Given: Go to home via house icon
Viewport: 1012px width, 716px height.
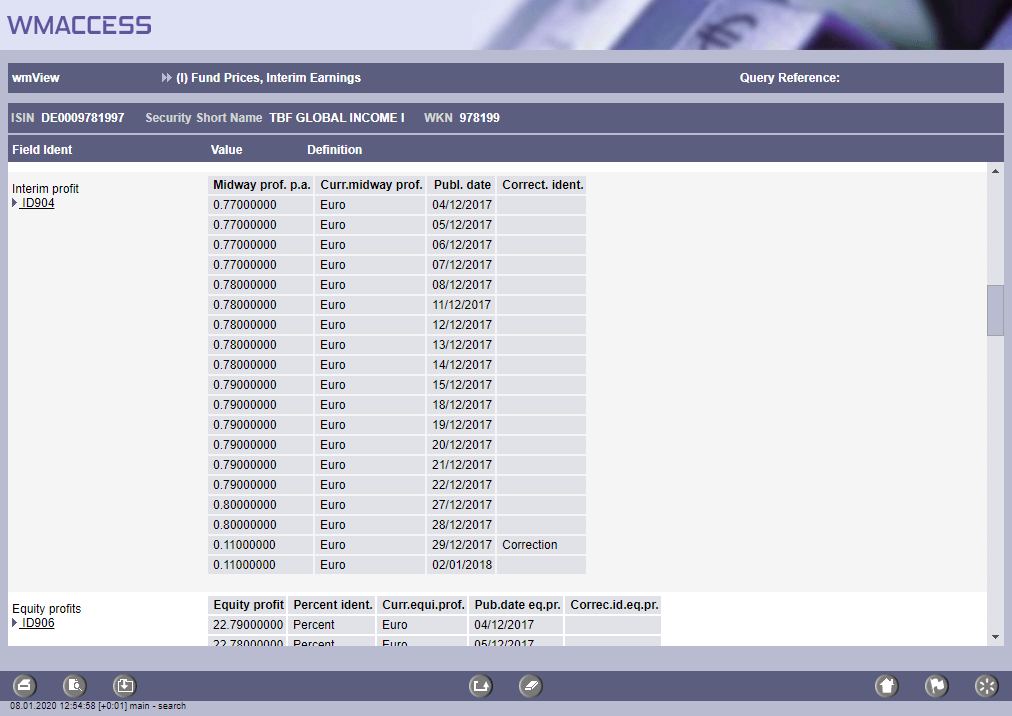Looking at the screenshot, I should click(886, 686).
